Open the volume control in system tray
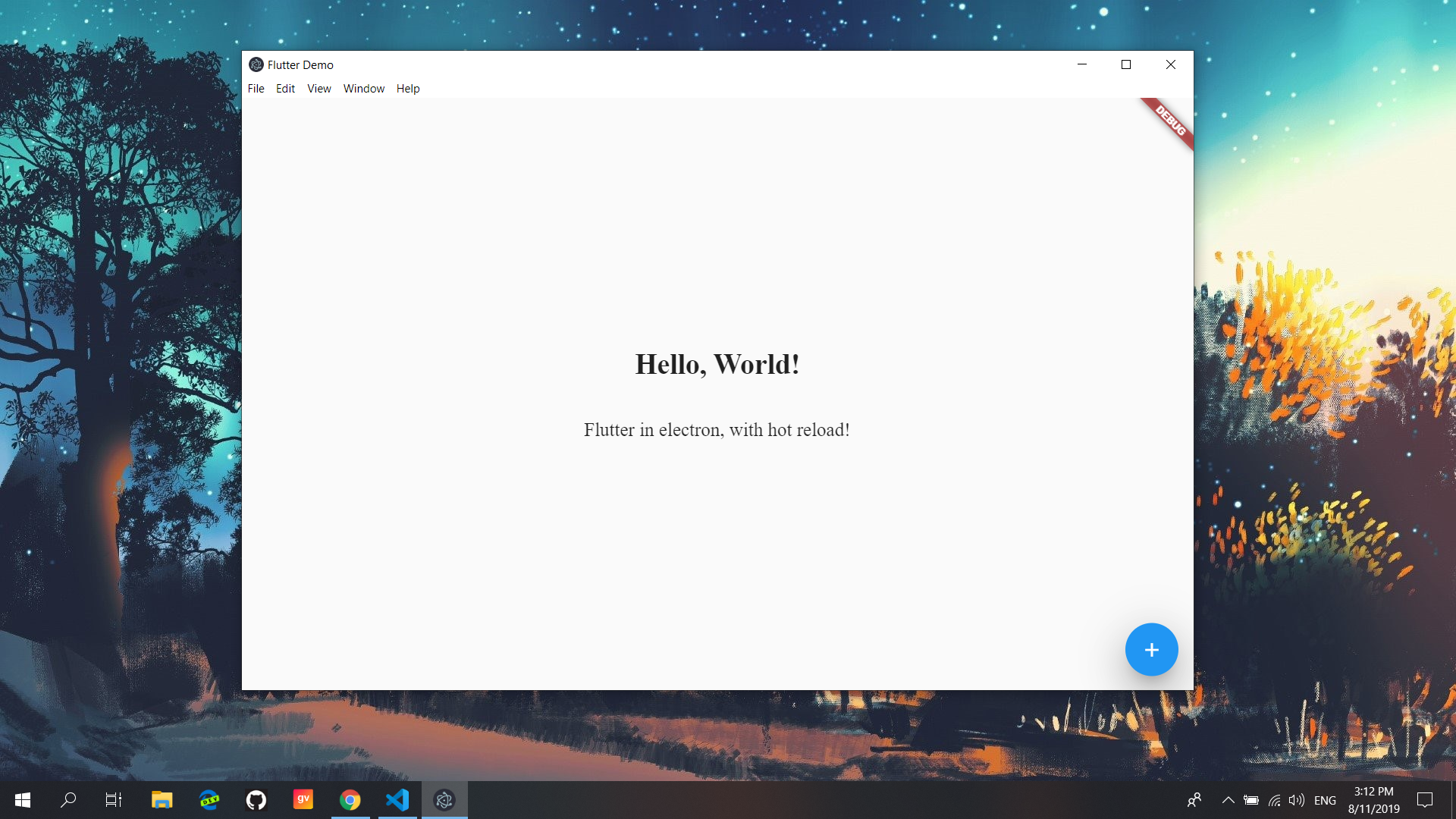Screen dimensions: 1456x819 (x=1296, y=800)
